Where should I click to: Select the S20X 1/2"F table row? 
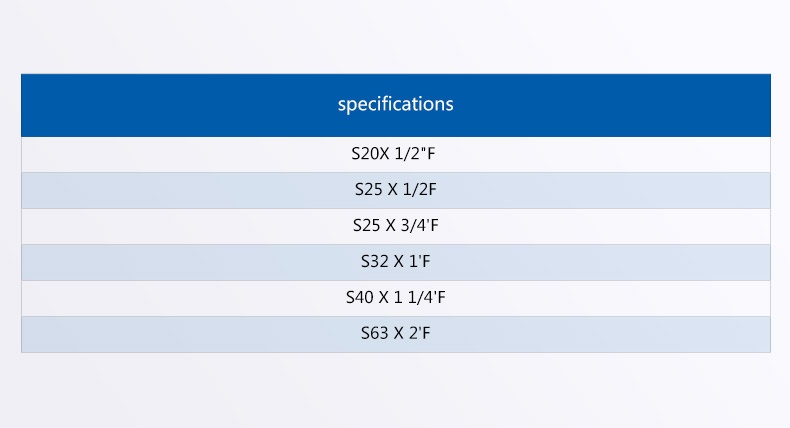396,154
